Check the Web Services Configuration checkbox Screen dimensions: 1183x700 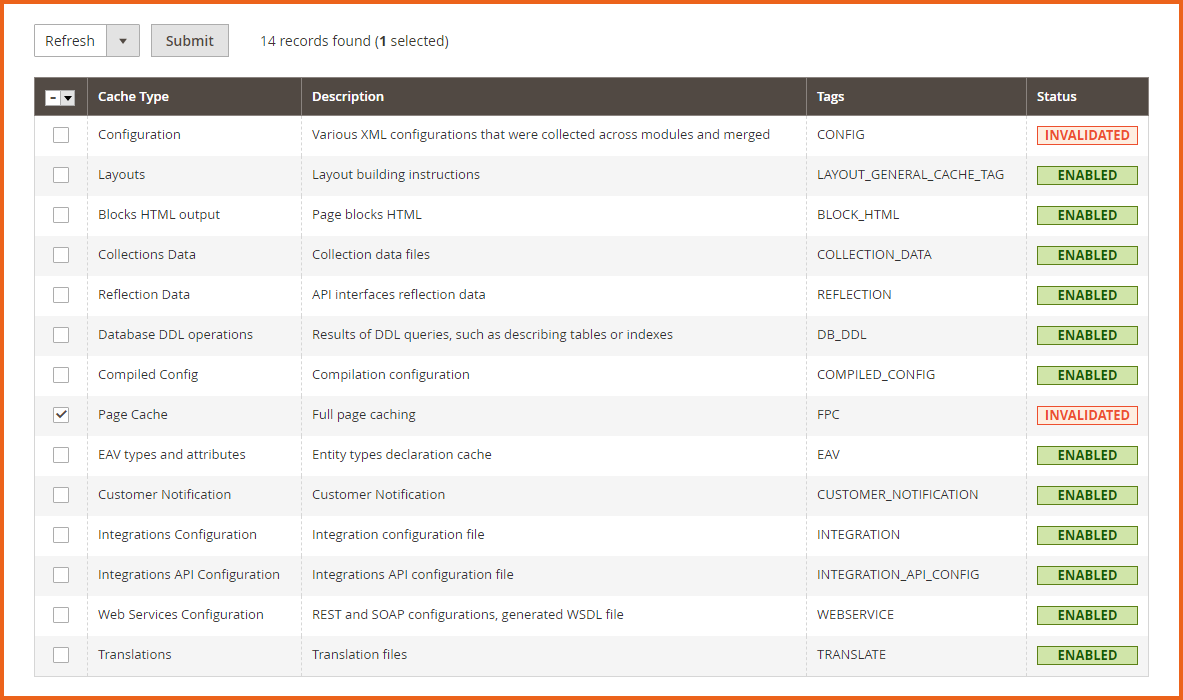(61, 614)
